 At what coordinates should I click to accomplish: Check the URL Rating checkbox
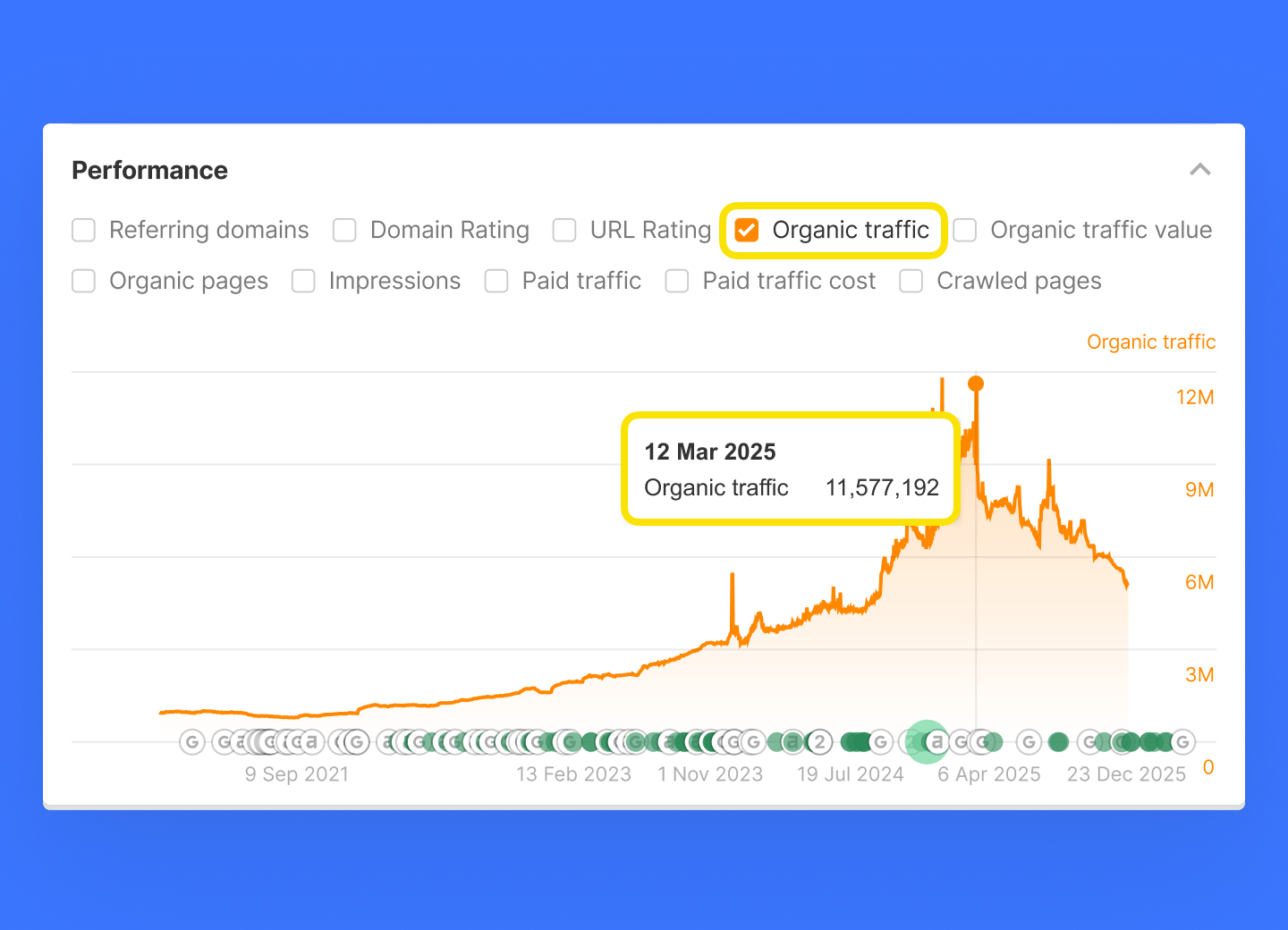click(564, 230)
